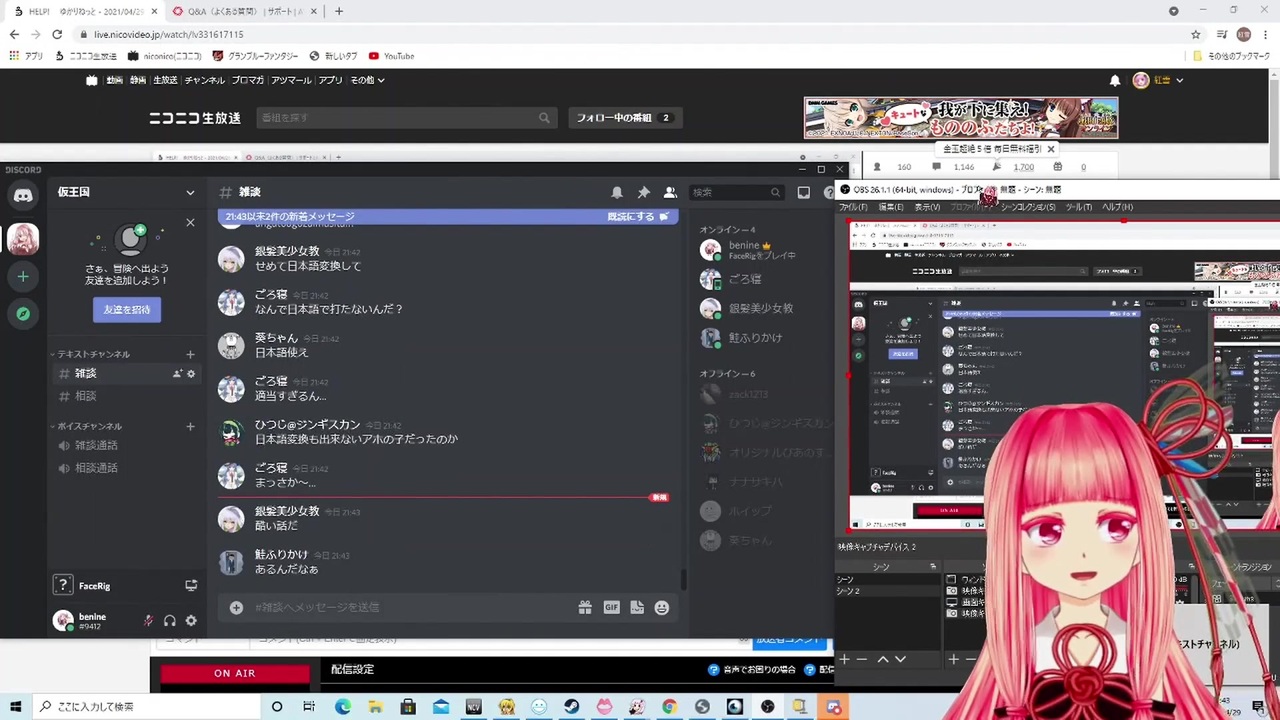Open Discord user settings gear
This screenshot has height=720, width=1280.
[x=191, y=621]
